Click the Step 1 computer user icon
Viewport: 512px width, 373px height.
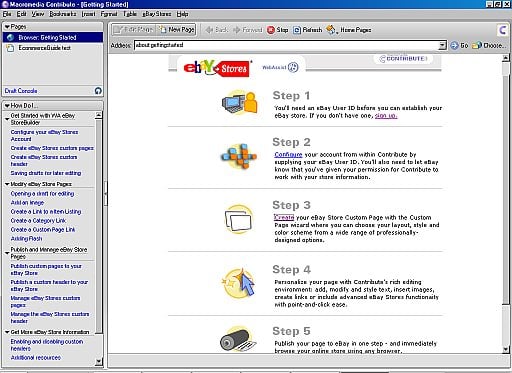(240, 103)
